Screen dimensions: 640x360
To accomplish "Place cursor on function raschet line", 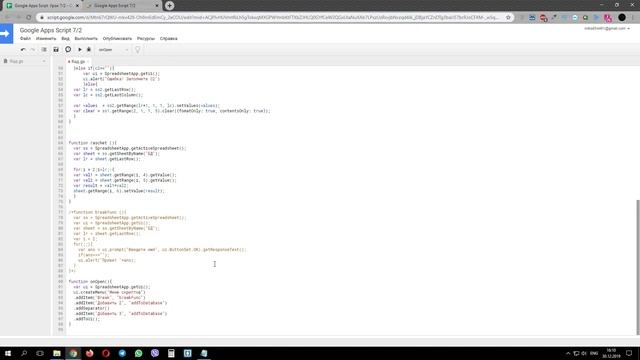I will 93,143.
